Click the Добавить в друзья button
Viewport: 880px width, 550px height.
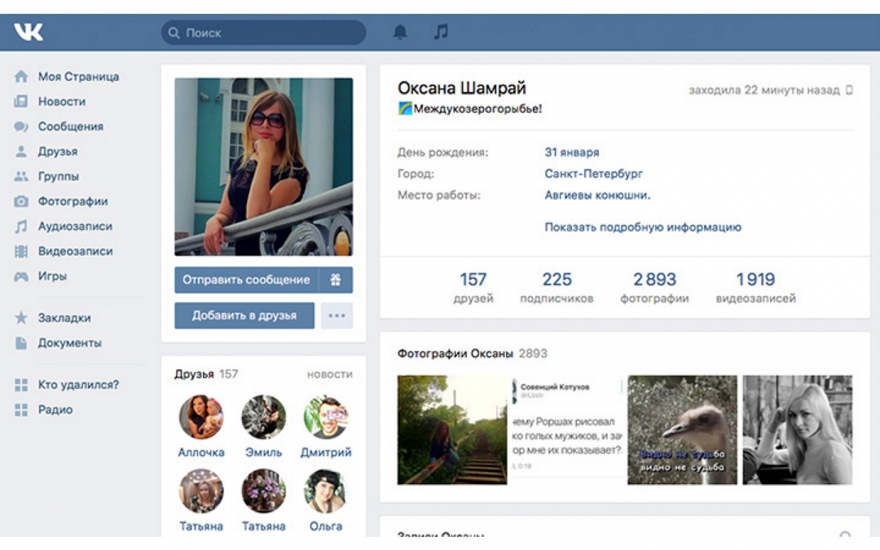[244, 316]
